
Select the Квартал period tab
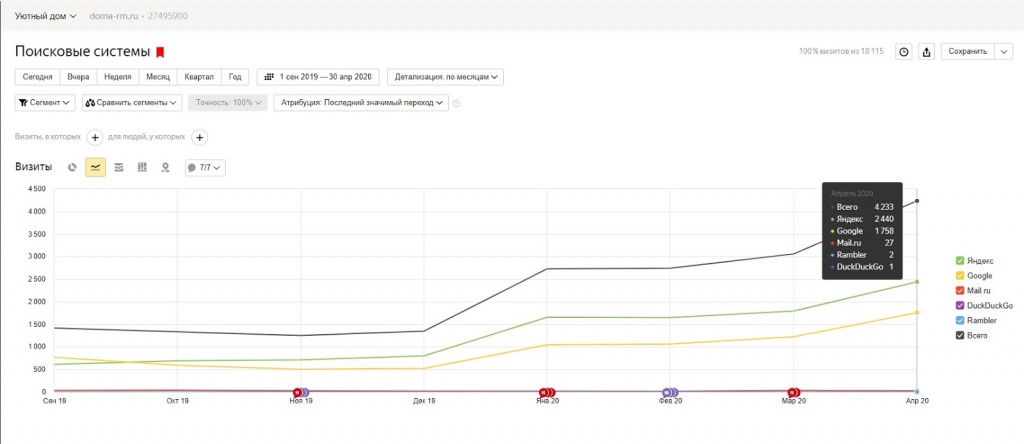click(x=198, y=76)
